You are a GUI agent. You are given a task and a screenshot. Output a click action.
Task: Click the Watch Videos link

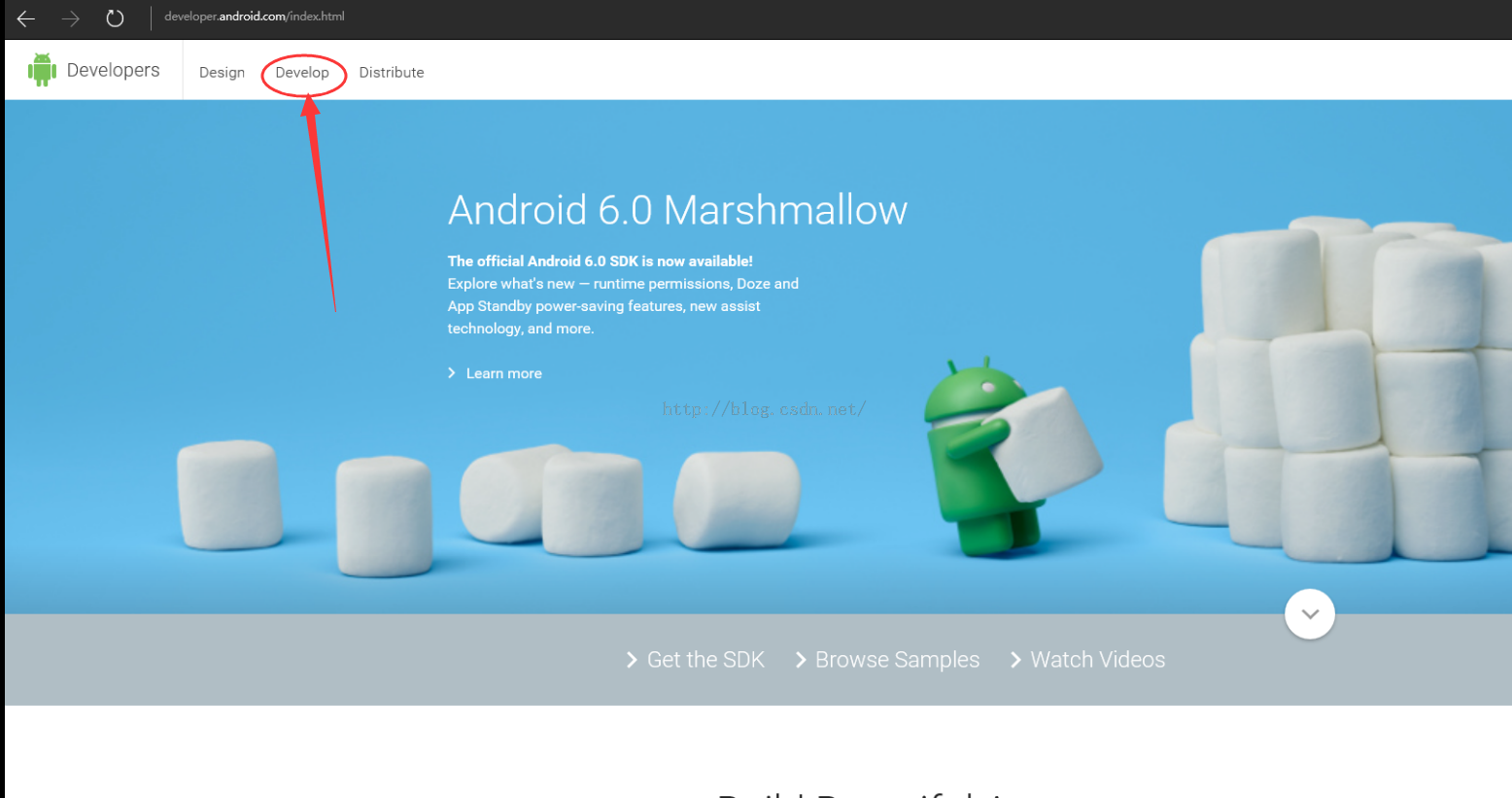click(1087, 660)
